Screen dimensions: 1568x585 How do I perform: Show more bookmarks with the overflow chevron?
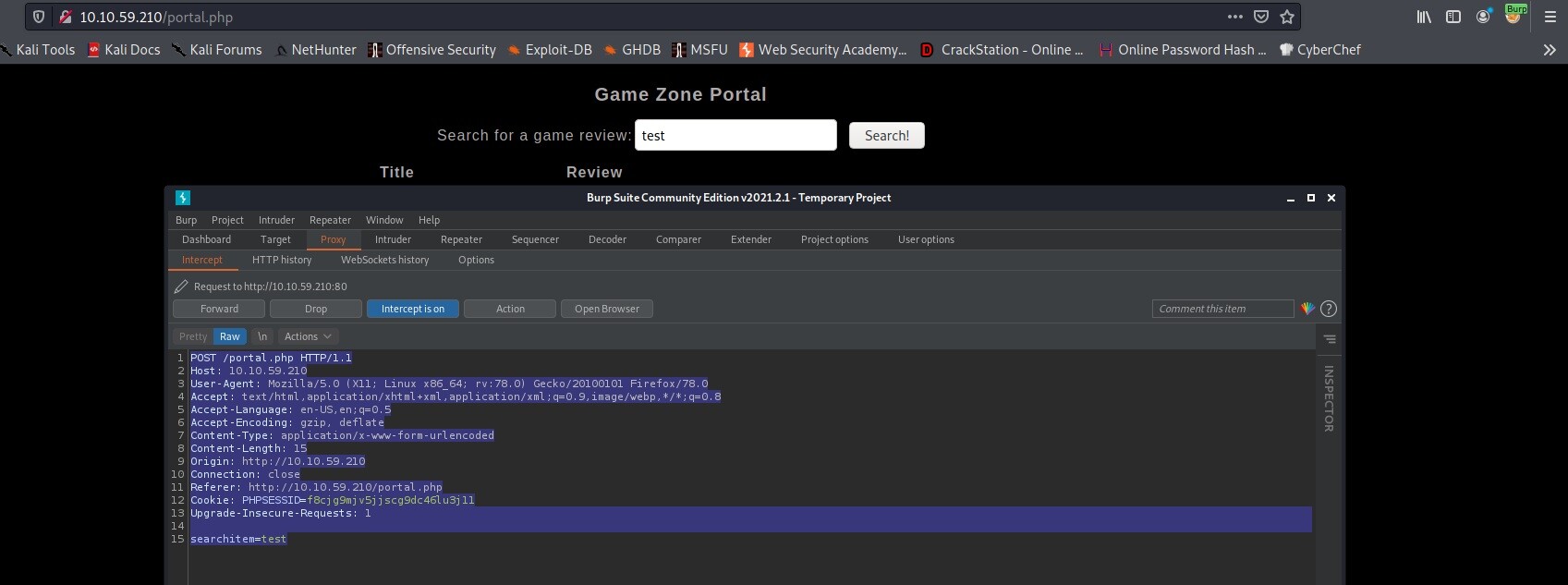tap(1550, 50)
